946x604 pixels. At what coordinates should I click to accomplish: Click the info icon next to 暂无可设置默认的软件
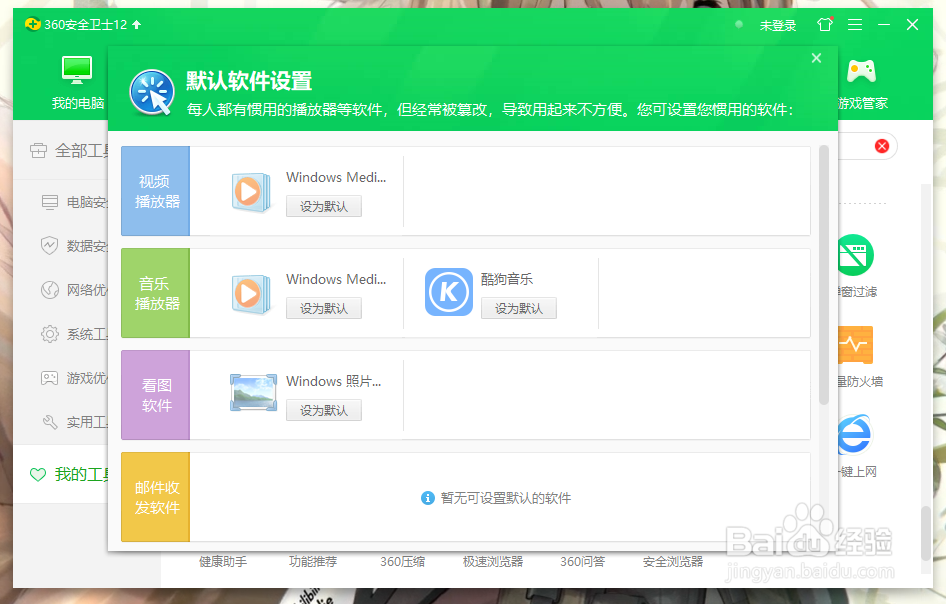pos(427,498)
